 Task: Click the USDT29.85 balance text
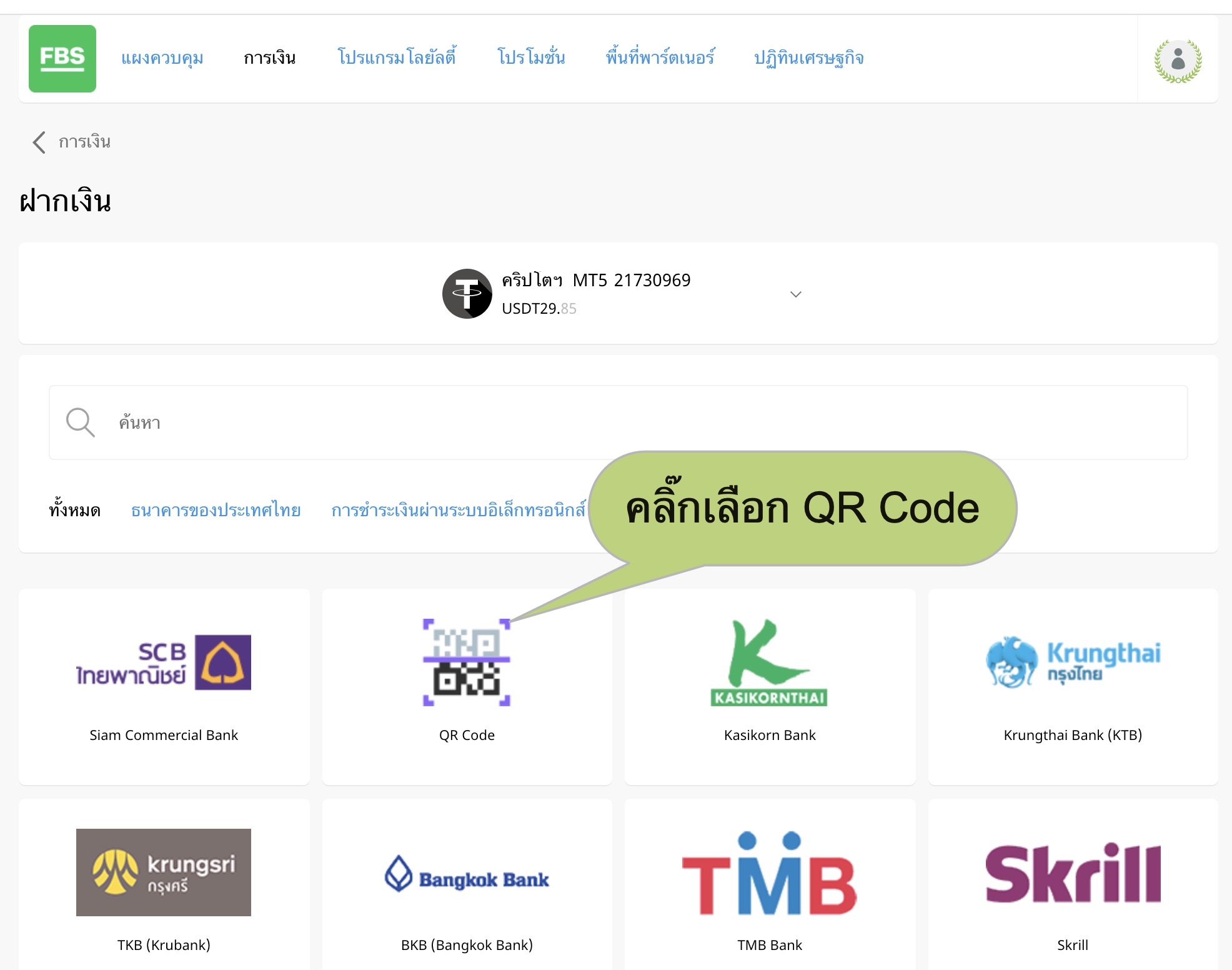539,309
